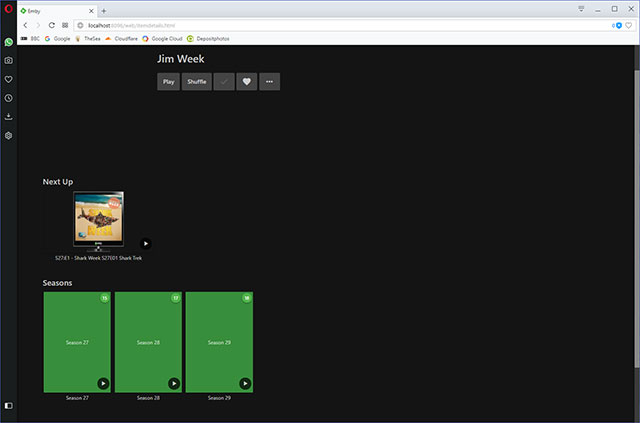
Task: Click the address bar showing localhost
Action: point(343,25)
